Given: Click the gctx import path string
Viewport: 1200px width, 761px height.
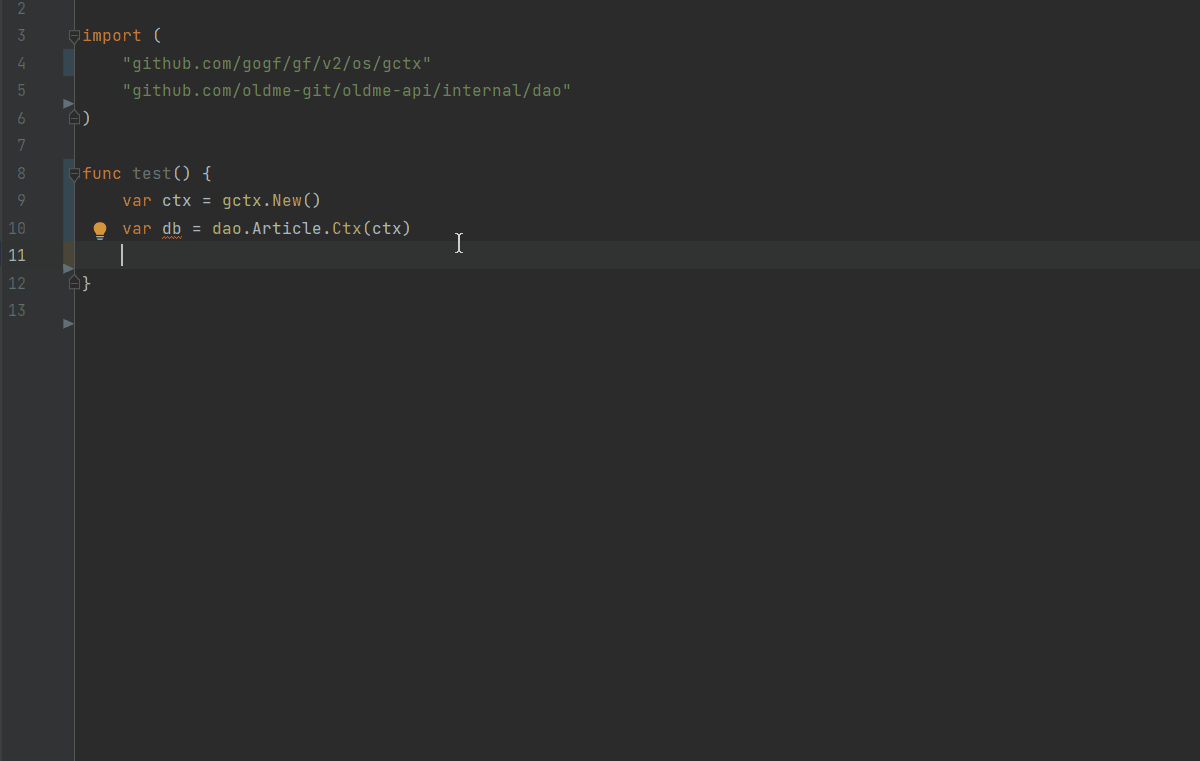Looking at the screenshot, I should tap(276, 63).
